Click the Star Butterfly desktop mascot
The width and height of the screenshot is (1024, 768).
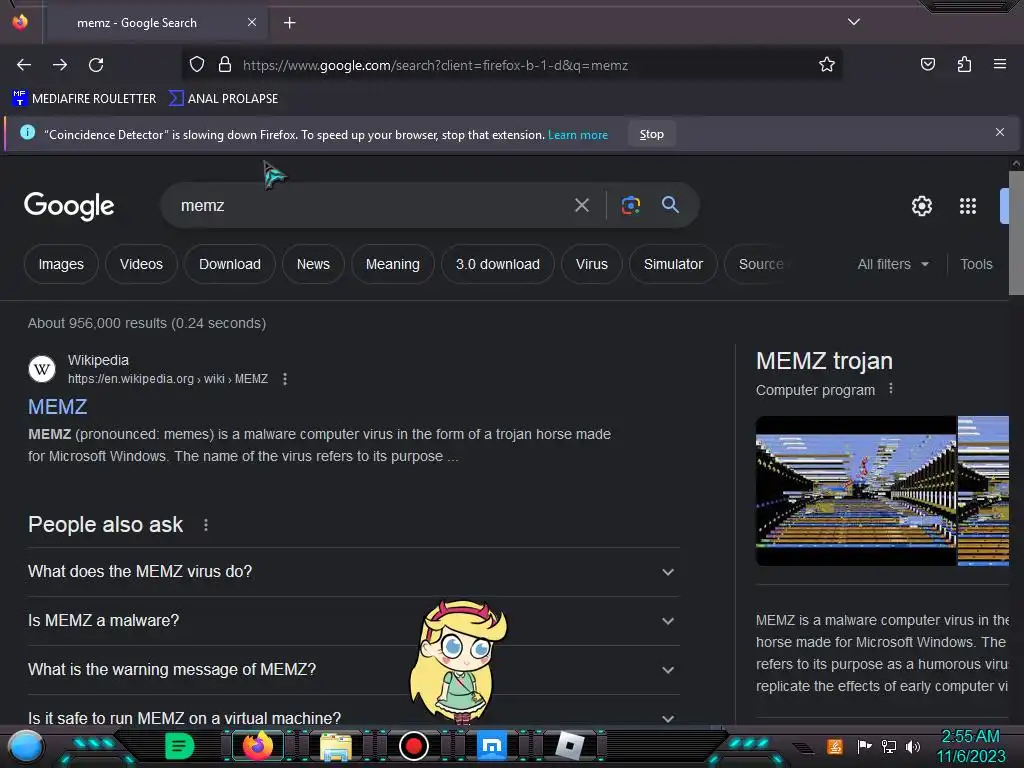pyautogui.click(x=459, y=662)
